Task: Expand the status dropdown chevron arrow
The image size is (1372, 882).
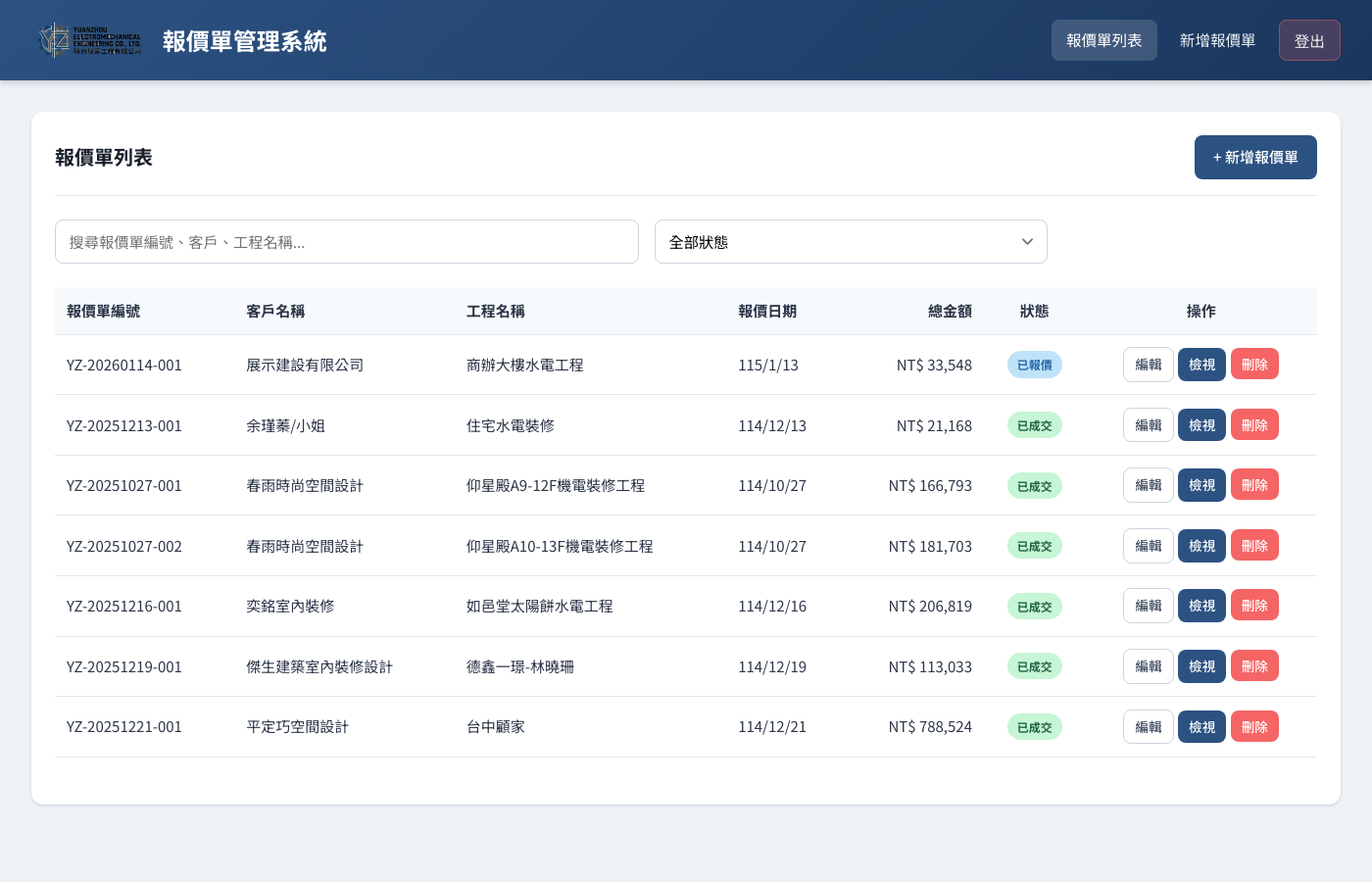Action: 1027,241
